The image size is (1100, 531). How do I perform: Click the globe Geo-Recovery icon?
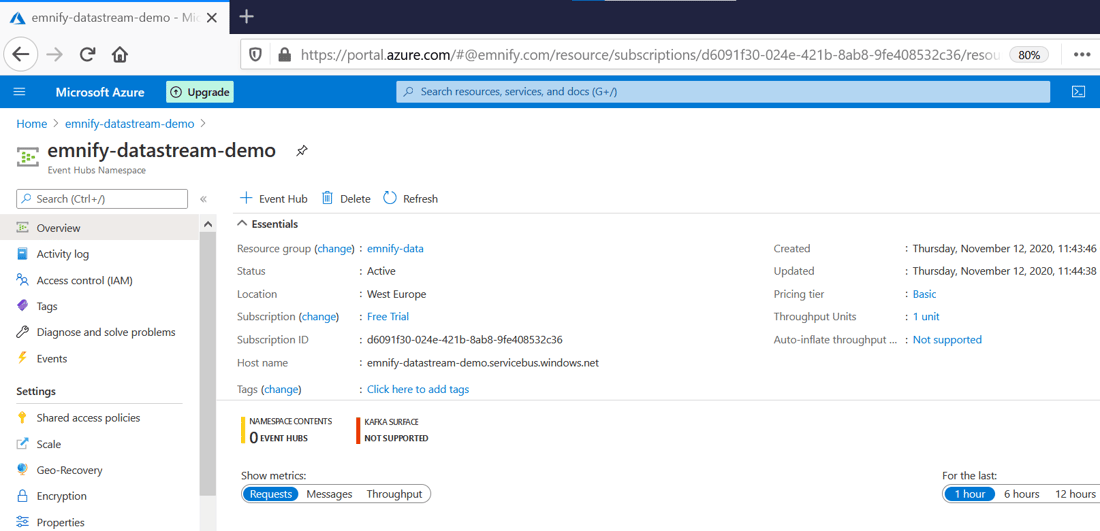click(22, 470)
